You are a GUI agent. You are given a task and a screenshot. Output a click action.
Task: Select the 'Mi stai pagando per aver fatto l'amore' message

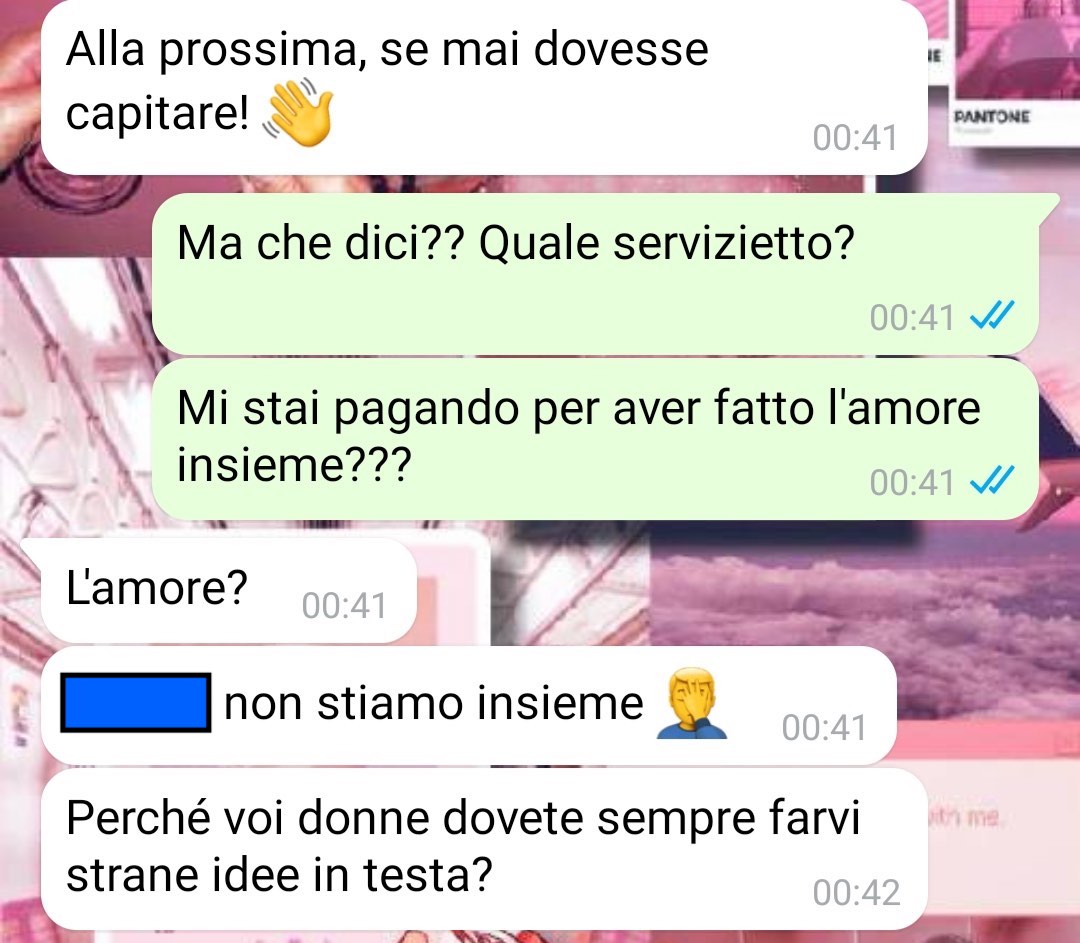pyautogui.click(x=595, y=439)
